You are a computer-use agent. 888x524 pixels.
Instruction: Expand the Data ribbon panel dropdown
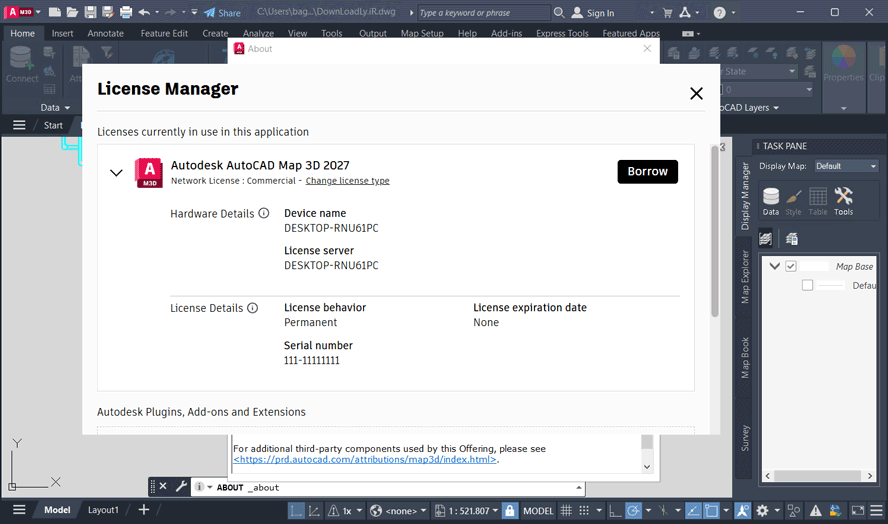click(55, 107)
